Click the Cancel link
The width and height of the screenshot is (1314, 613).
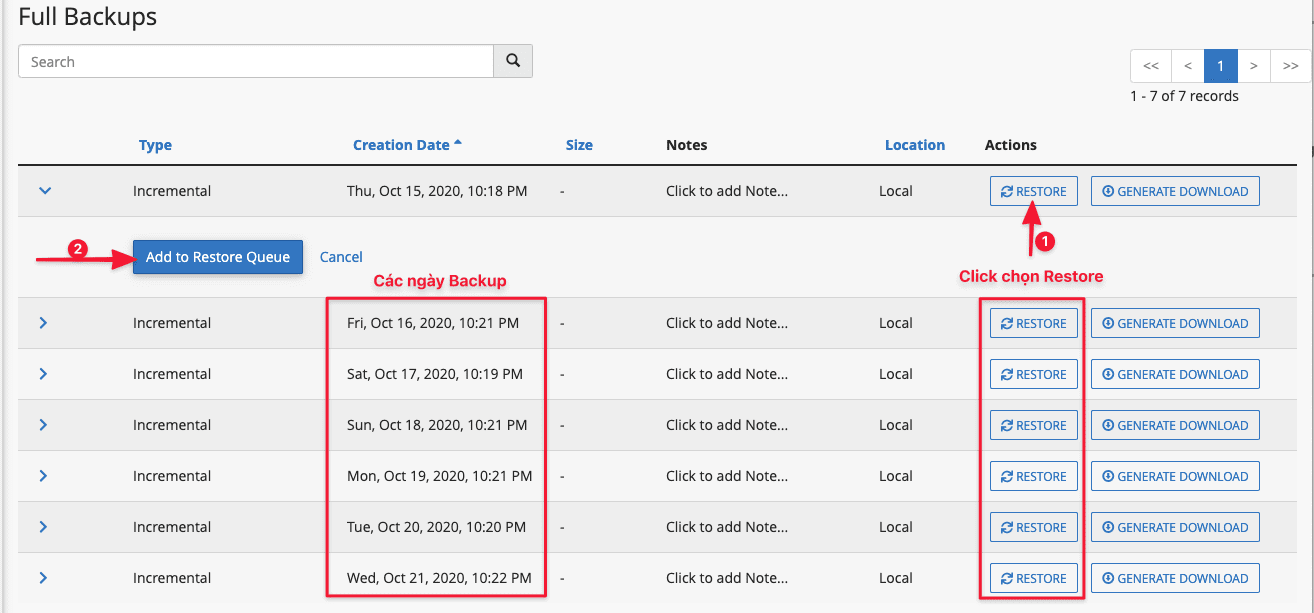(x=341, y=257)
